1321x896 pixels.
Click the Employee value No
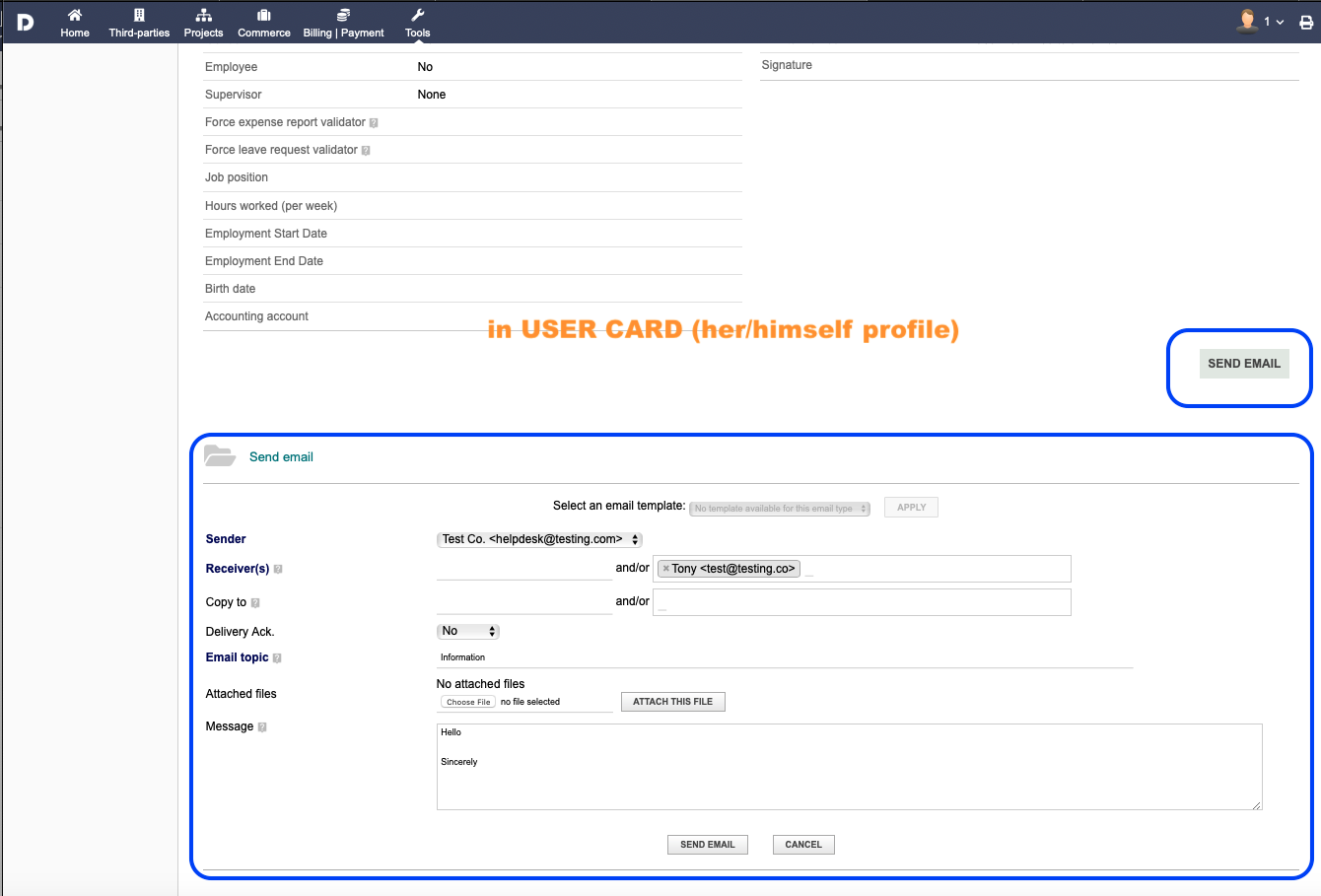[x=425, y=67]
